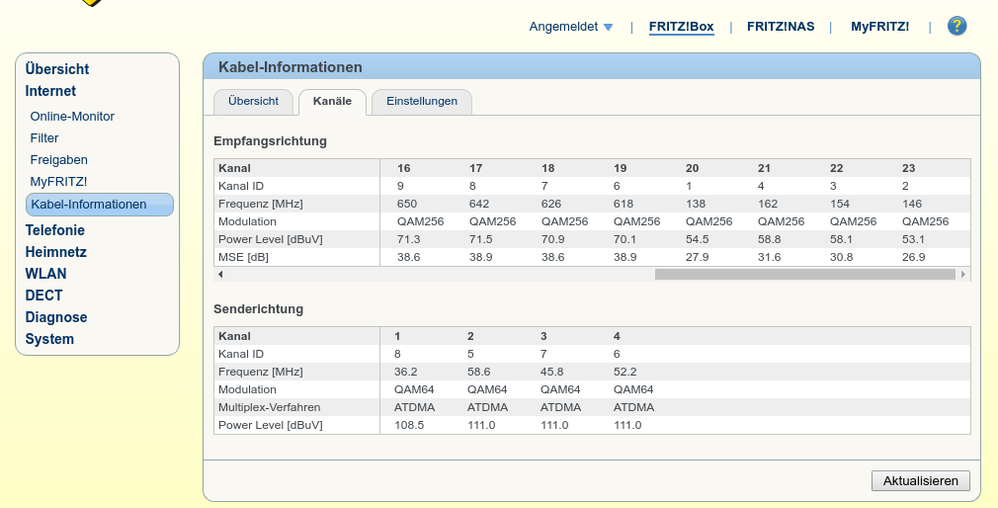998x508 pixels.
Task: Click the upstream frequency 52.2
Action: point(625,372)
